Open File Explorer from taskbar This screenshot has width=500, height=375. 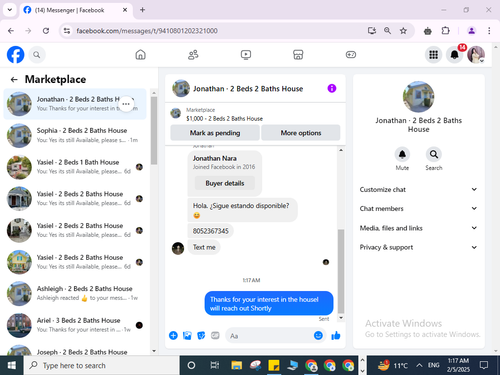237,366
